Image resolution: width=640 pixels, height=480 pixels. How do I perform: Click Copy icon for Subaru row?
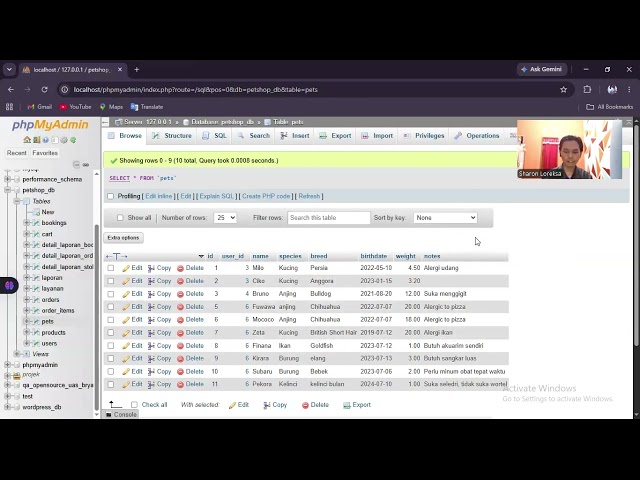(x=151, y=372)
